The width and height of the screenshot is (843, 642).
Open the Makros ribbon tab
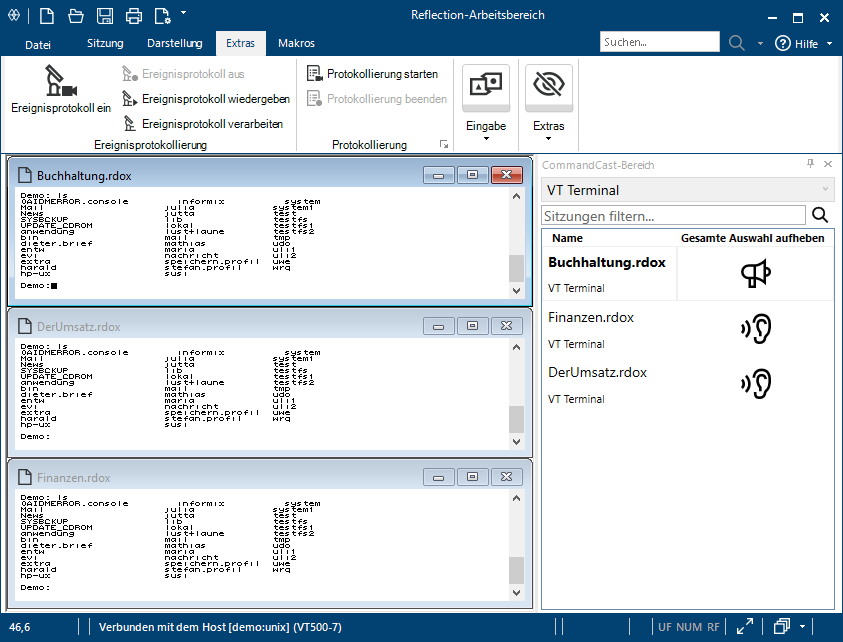pyautogui.click(x=296, y=43)
